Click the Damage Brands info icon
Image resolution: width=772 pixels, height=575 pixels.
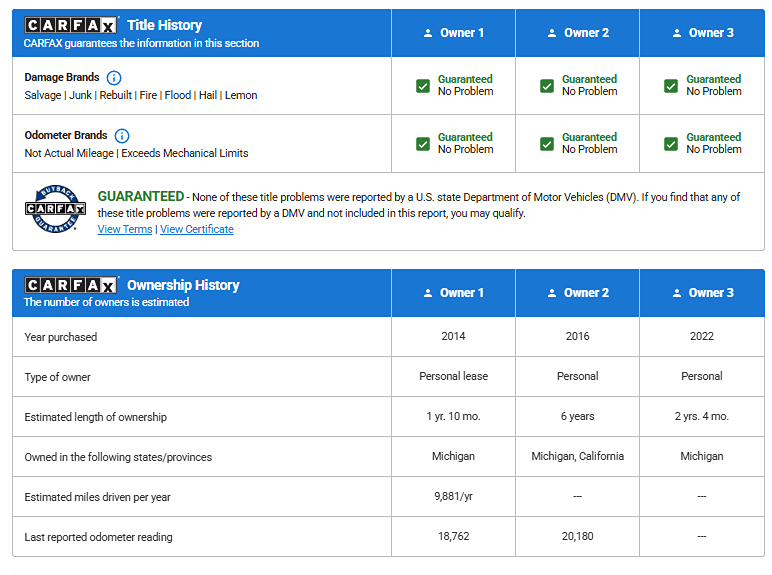coord(114,78)
